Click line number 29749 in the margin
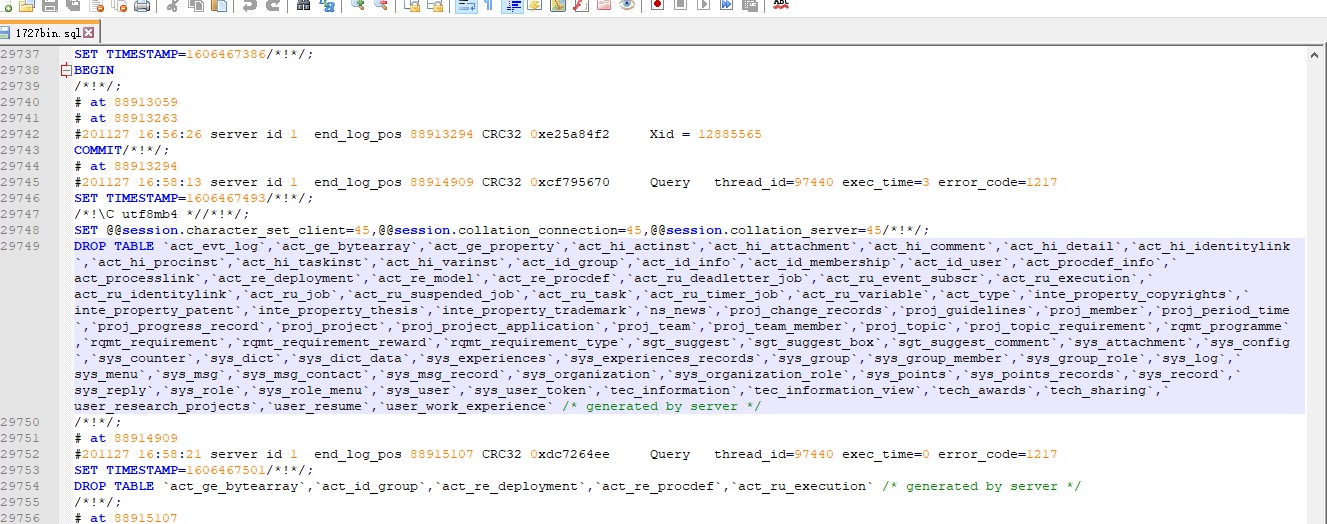Image resolution: width=1327 pixels, height=524 pixels. click(x=20, y=246)
